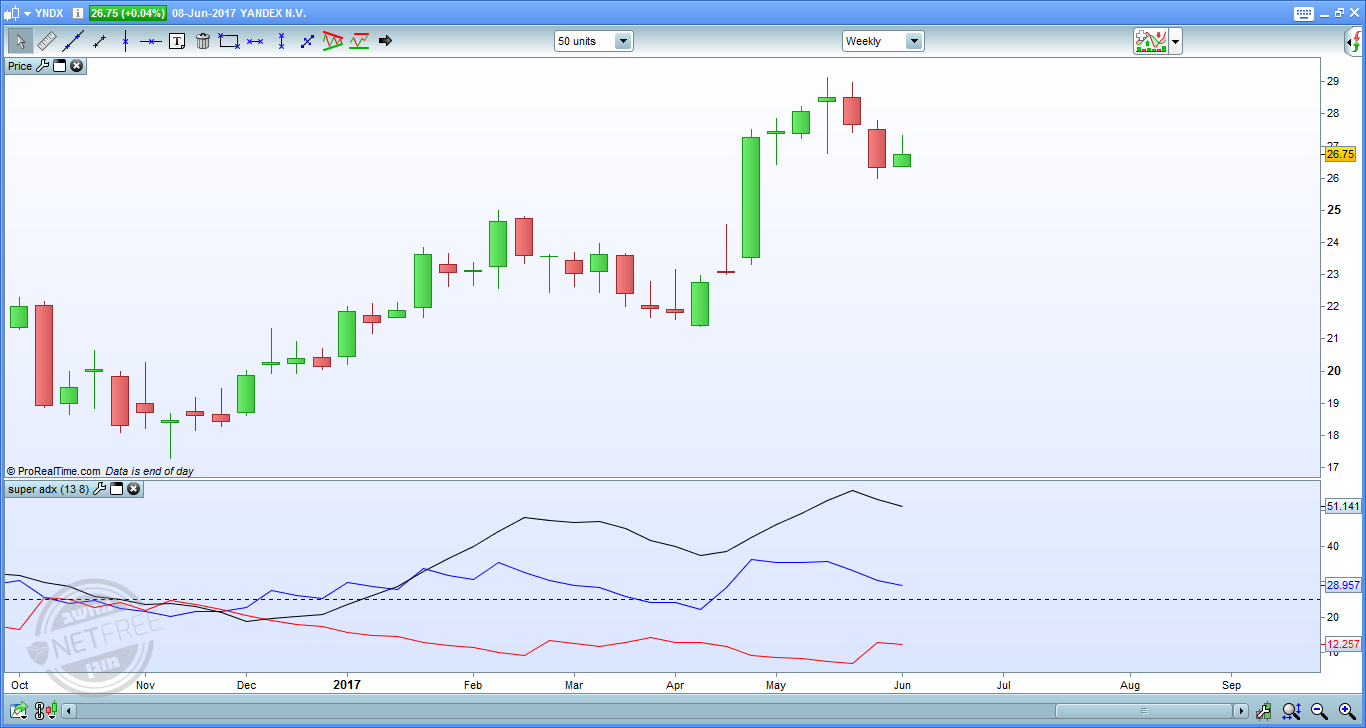This screenshot has height=728, width=1366.
Task: Open the vertical scale settings icon
Action: point(44,710)
